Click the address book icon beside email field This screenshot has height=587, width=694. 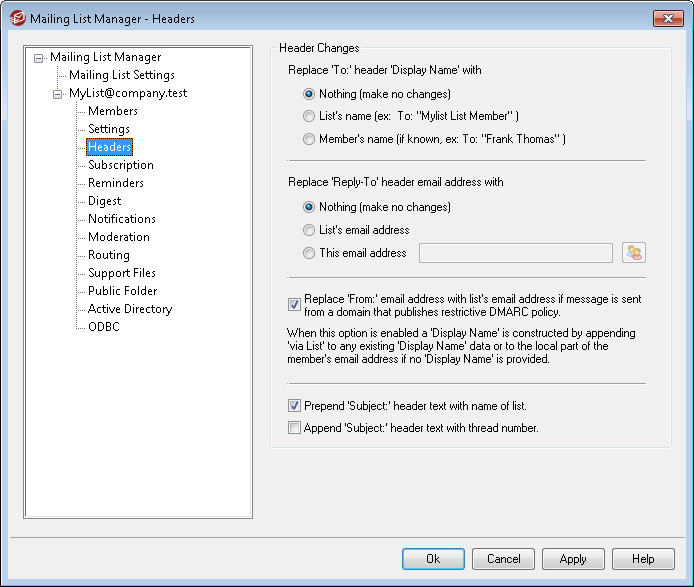coord(633,253)
